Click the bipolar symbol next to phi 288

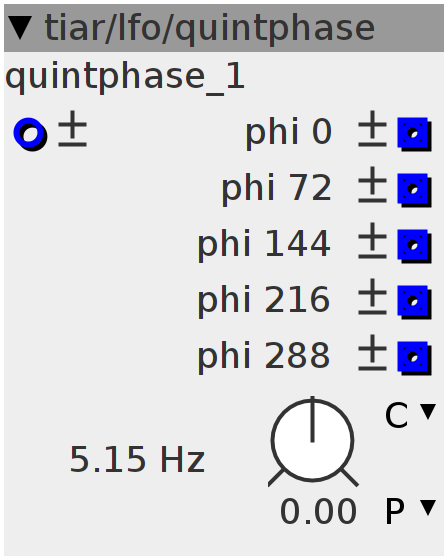click(x=372, y=353)
